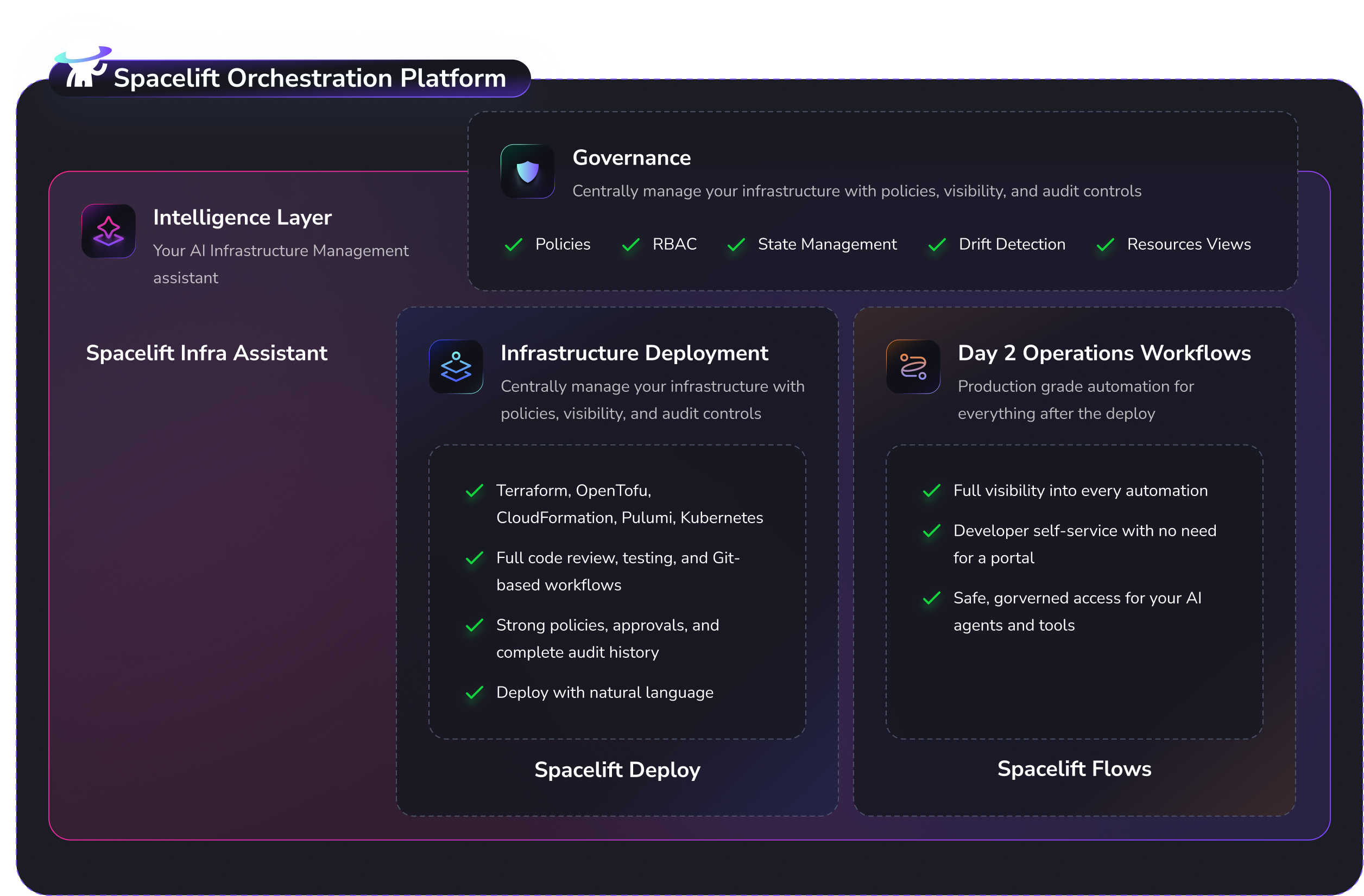Image resolution: width=1364 pixels, height=896 pixels.
Task: Click checkmark beside Safe, gorverned access item
Action: [x=931, y=599]
